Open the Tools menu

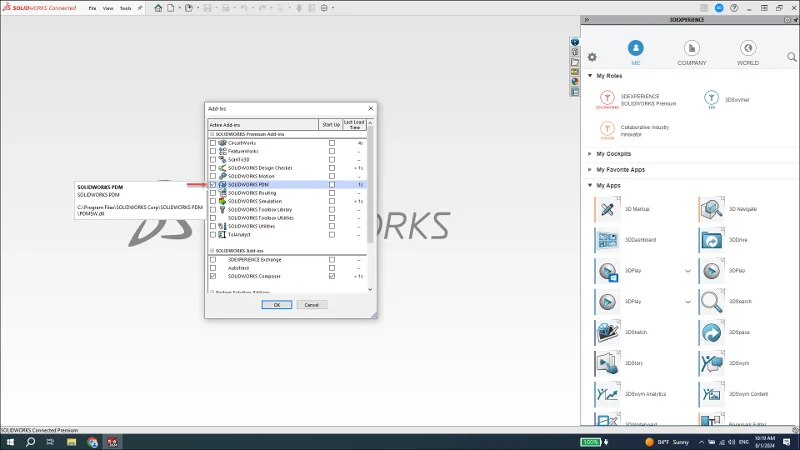(x=125, y=8)
